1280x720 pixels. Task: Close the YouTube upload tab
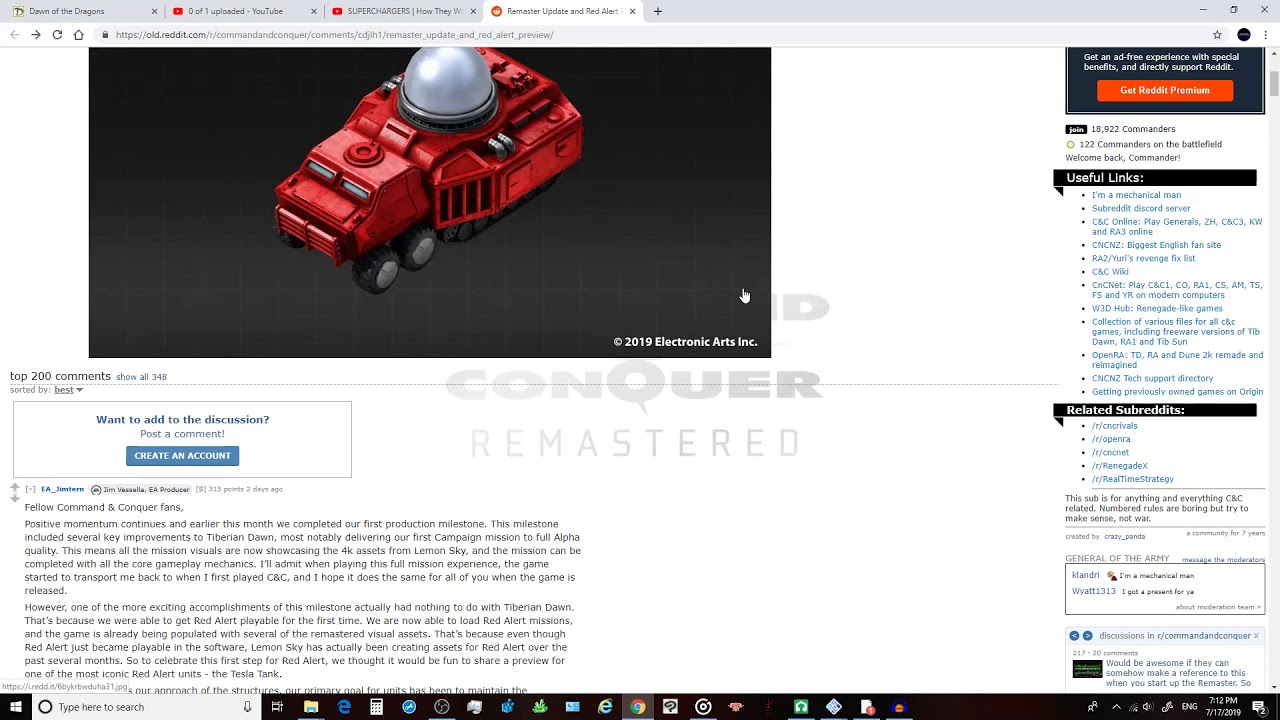[313, 11]
